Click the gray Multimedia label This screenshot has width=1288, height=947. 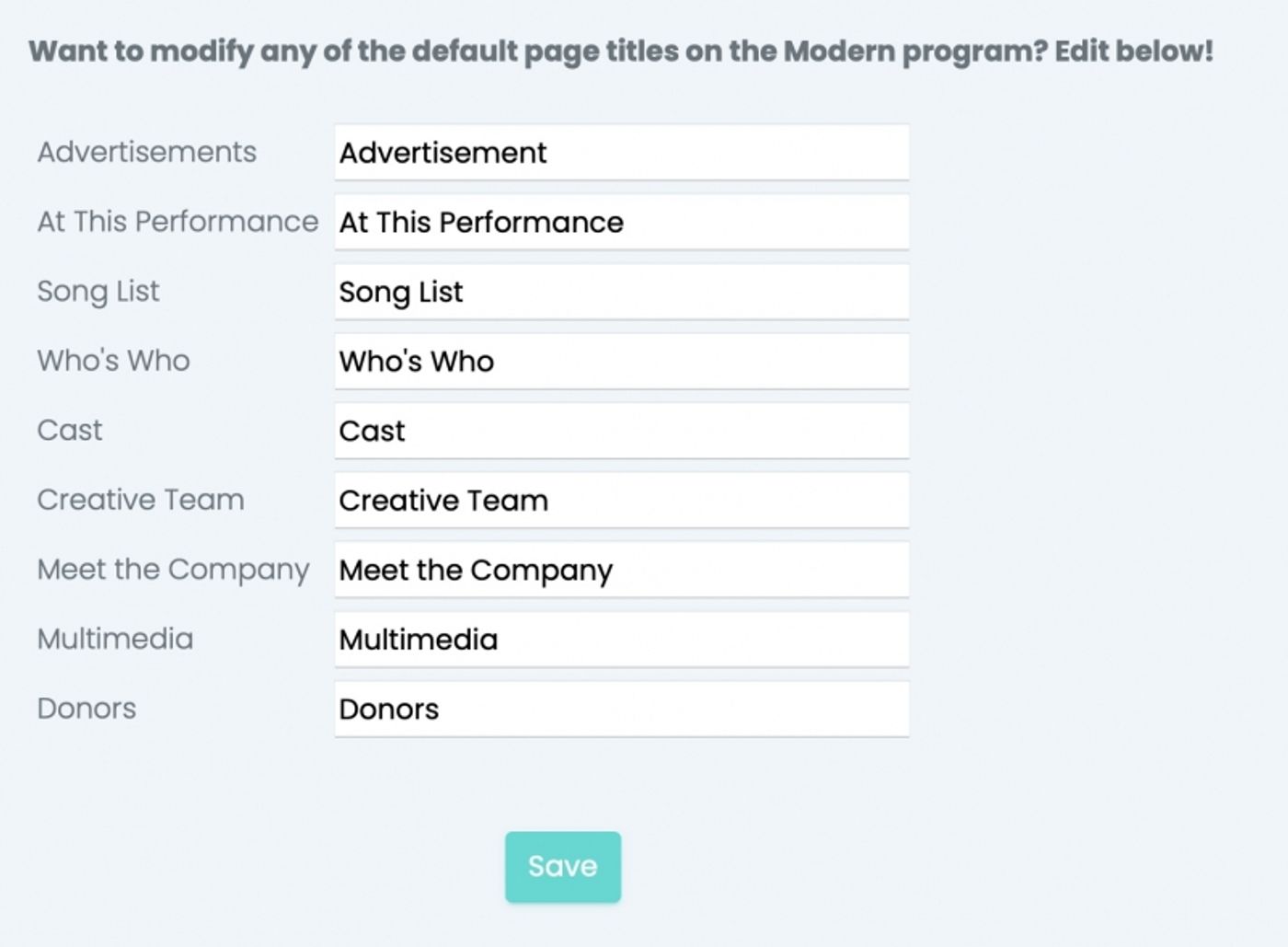click(x=115, y=639)
